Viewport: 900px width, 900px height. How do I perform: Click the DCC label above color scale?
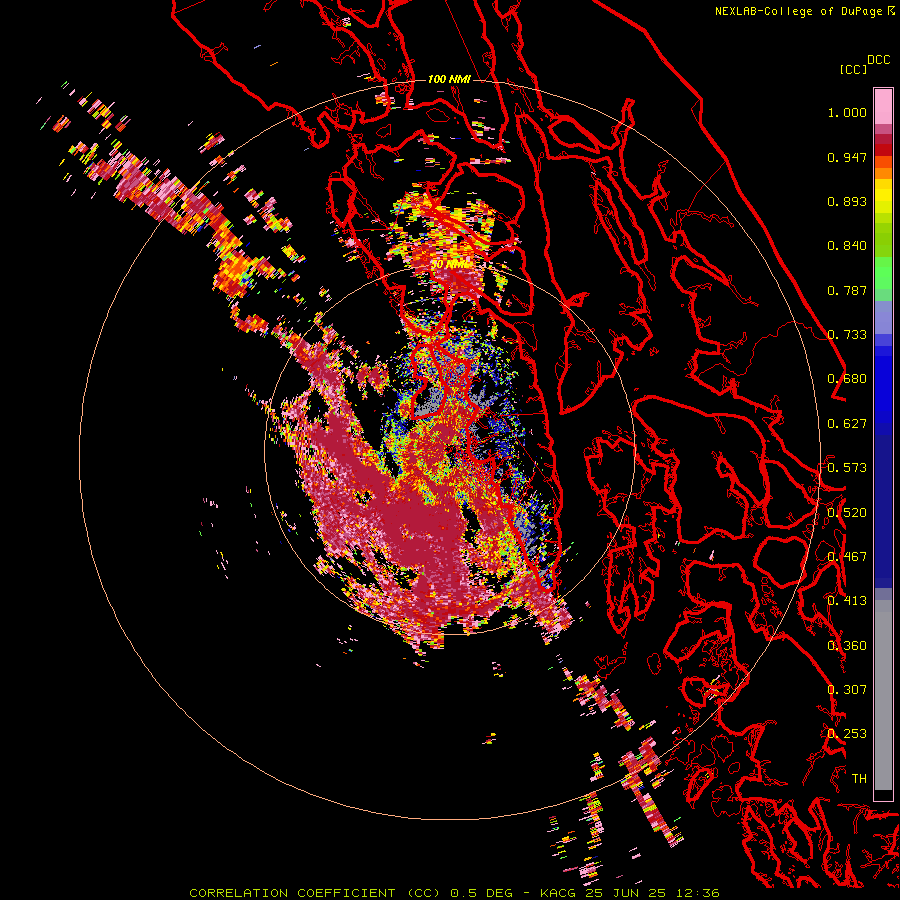[878, 60]
